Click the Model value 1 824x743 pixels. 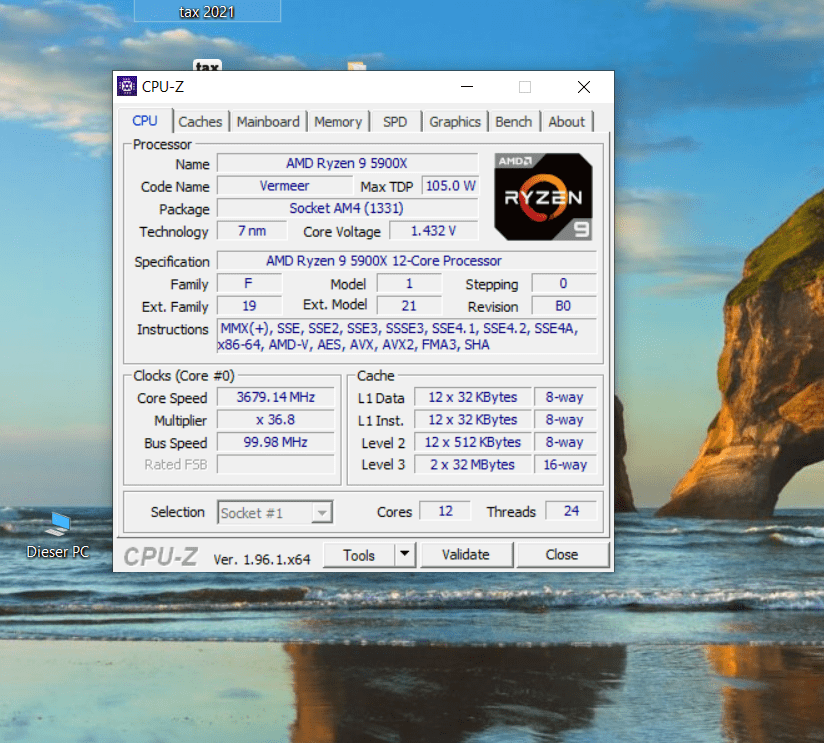(409, 284)
